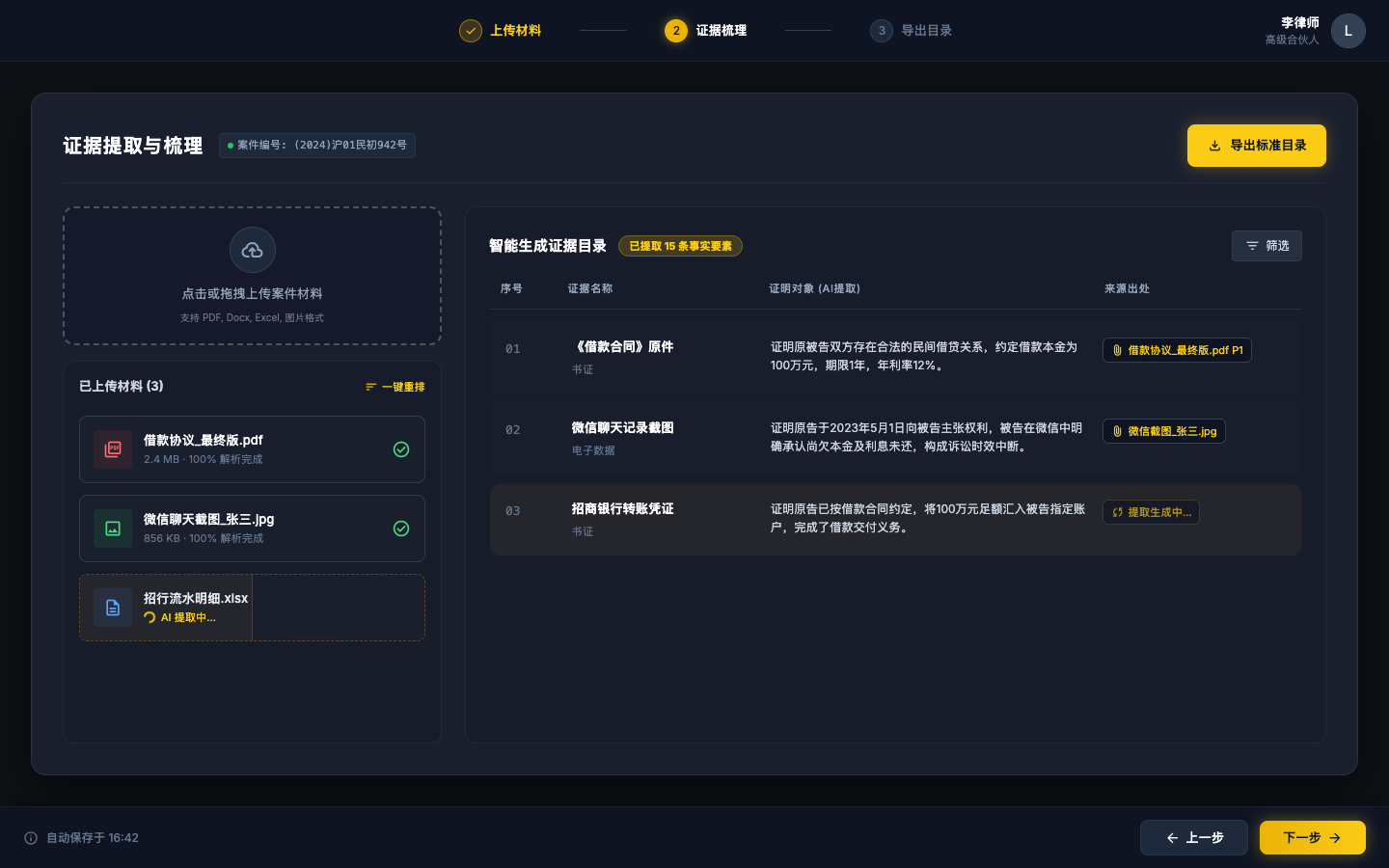This screenshot has height=868, width=1389.
Task: Click the user name 李律师
Action: tap(1300, 22)
